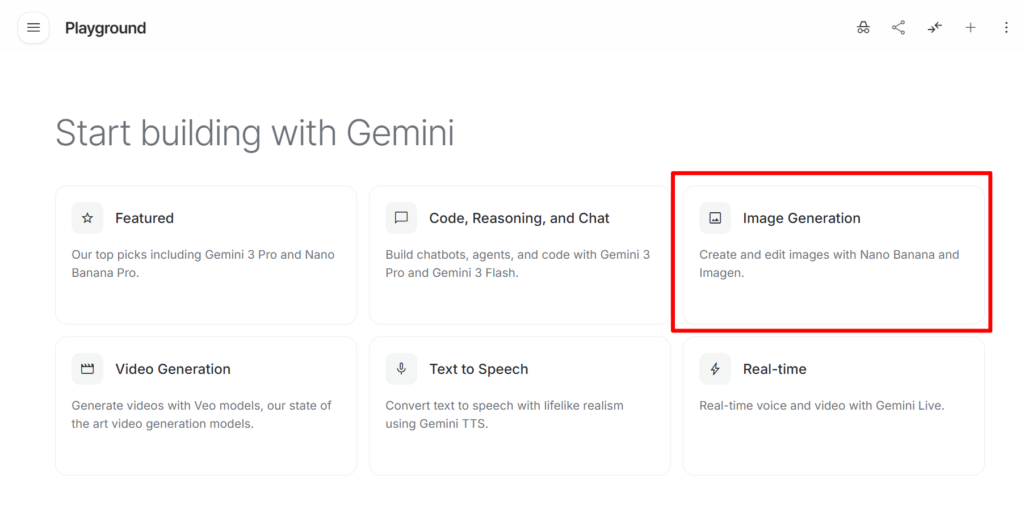Click the Gemini Live description text

(821, 406)
